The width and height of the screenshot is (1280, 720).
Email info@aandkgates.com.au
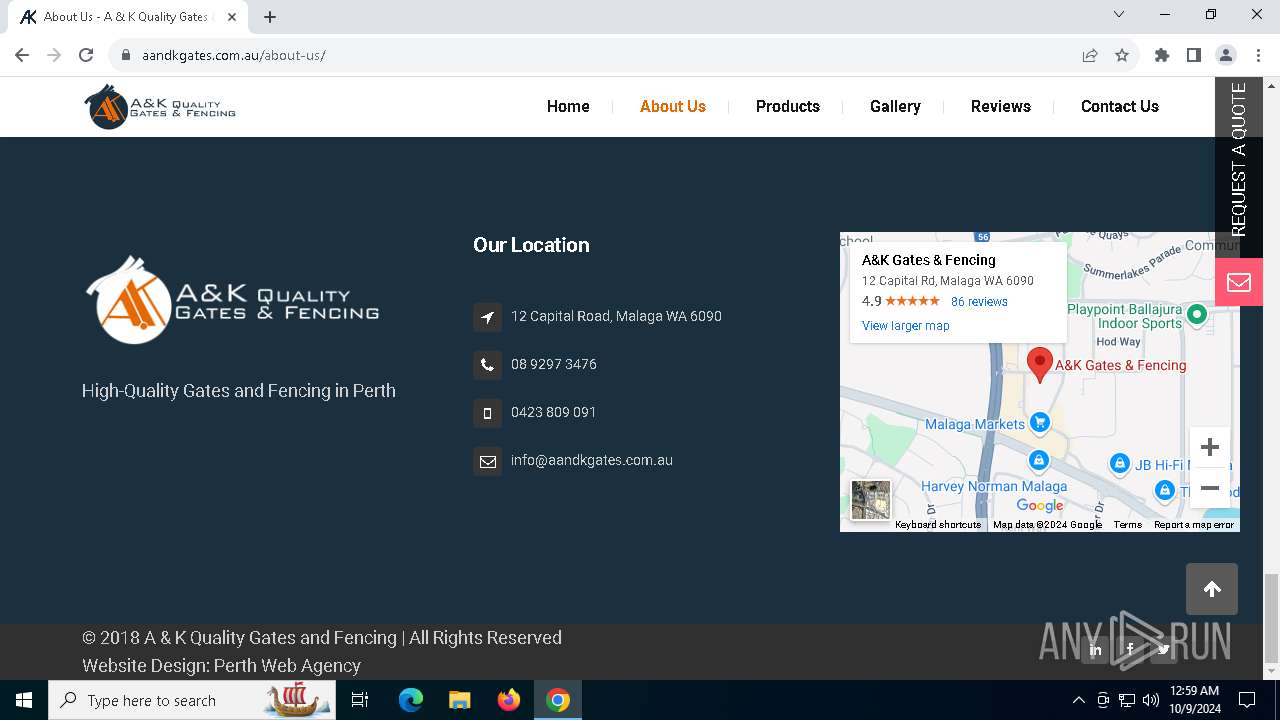[x=592, y=460]
